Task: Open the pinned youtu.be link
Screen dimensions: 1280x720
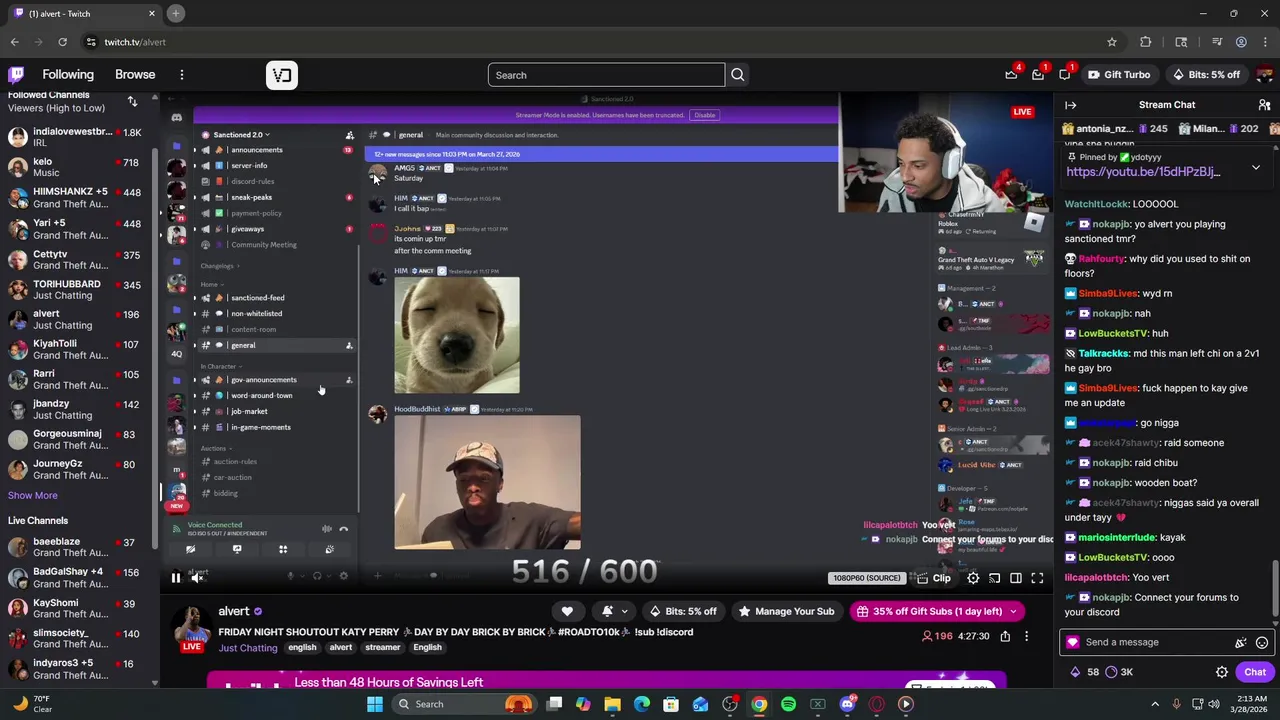Action: (1143, 172)
